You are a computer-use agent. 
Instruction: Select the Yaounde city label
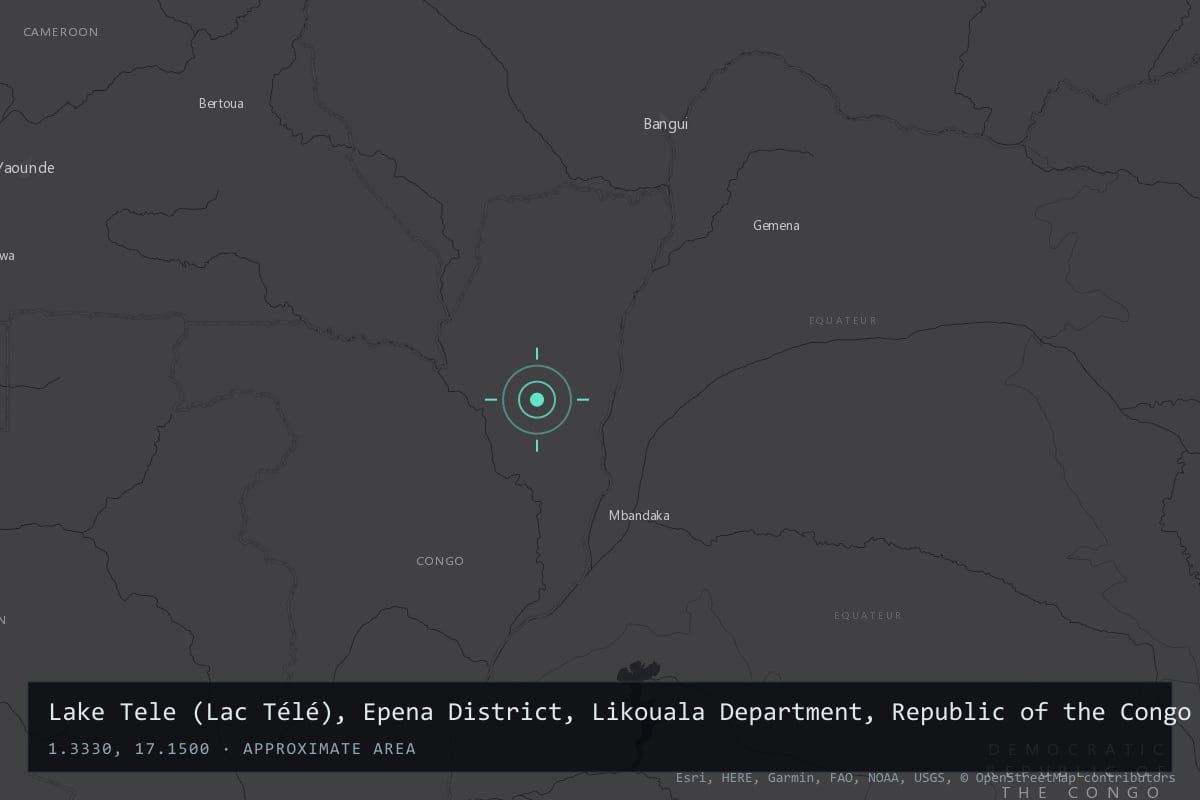pos(26,168)
